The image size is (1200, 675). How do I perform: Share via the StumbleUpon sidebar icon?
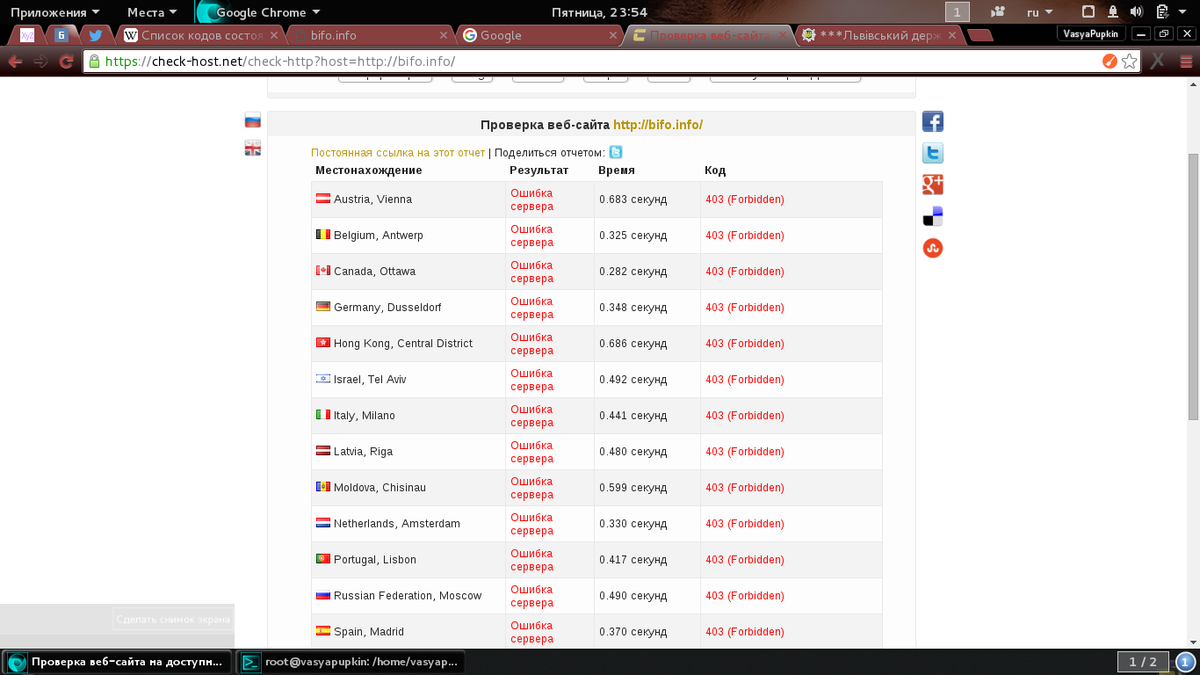(932, 247)
